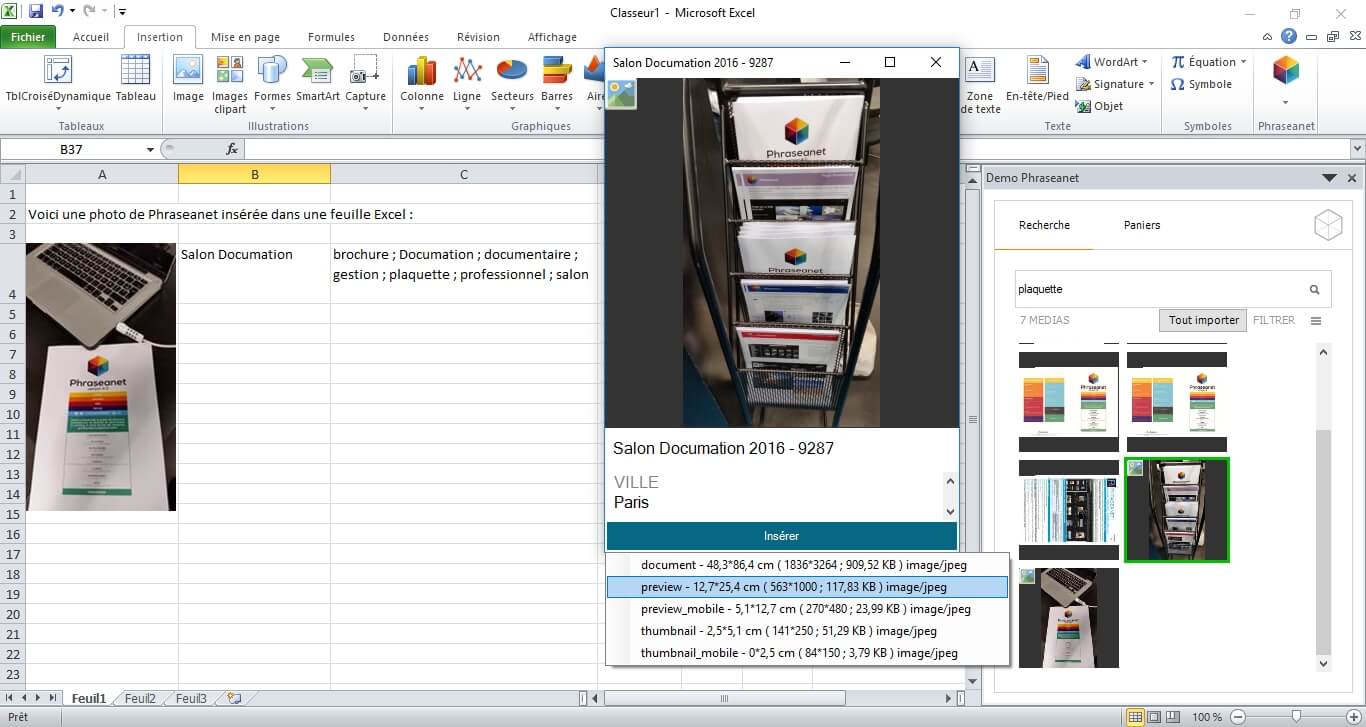The image size is (1366, 727).
Task: Insert a picture with the Image icon
Action: 188,79
